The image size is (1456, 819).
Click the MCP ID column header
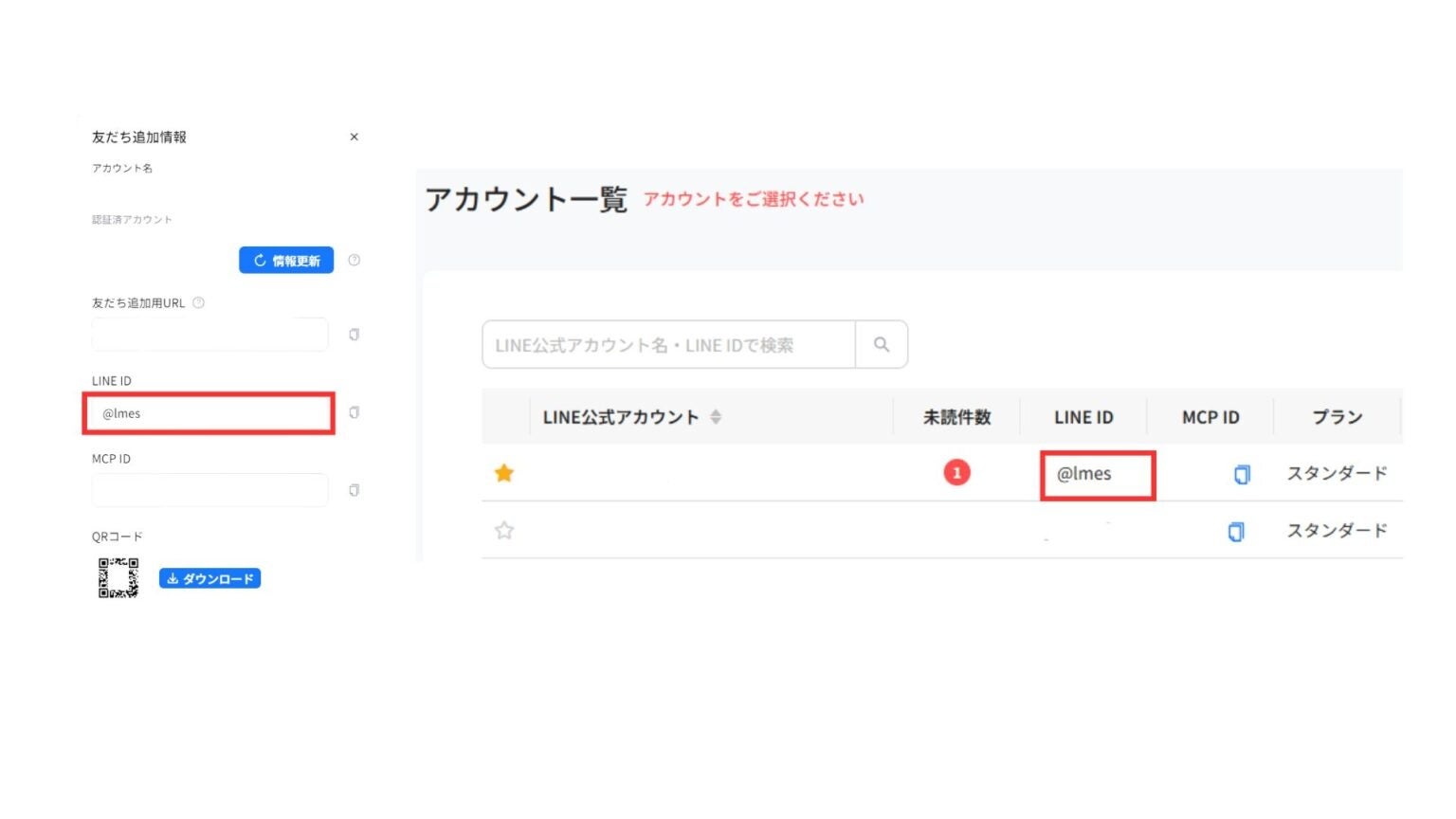click(1210, 417)
